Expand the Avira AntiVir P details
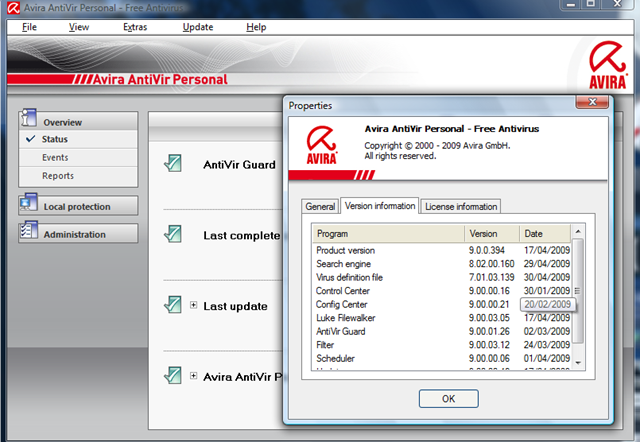The height and width of the screenshot is (442, 640). pos(193,375)
